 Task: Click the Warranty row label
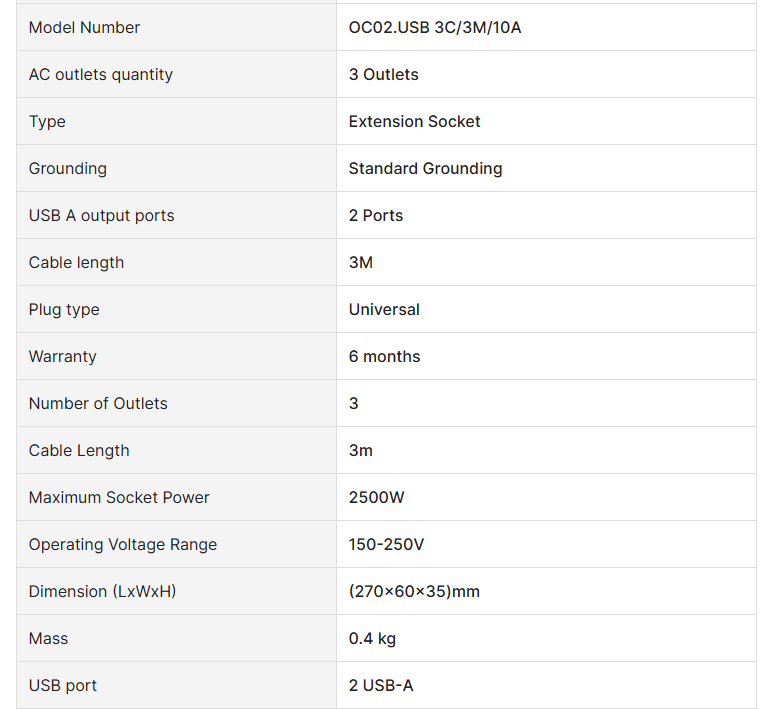tap(62, 356)
